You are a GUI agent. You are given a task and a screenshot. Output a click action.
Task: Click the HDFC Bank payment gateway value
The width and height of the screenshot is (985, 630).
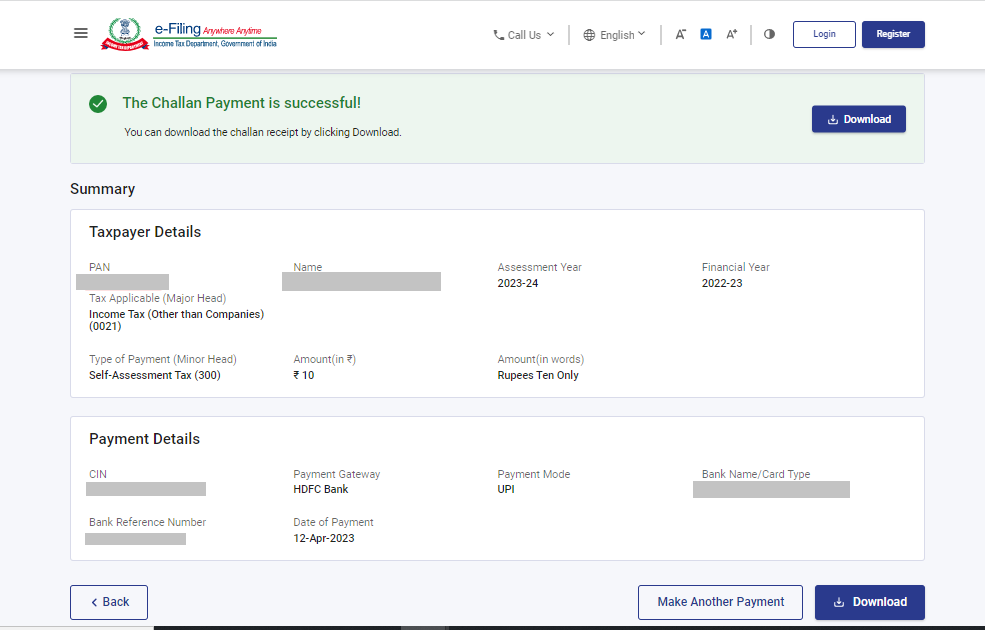pyautogui.click(x=321, y=490)
